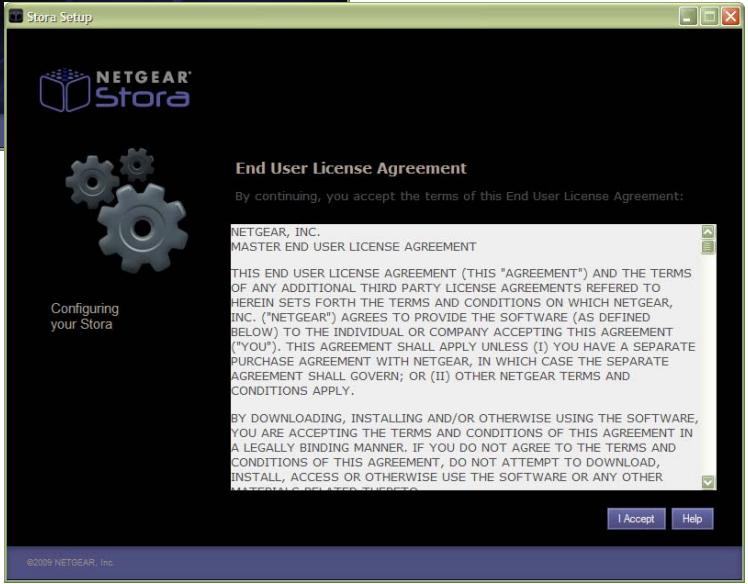Click the I Accept button
748x584 pixels.
636,519
